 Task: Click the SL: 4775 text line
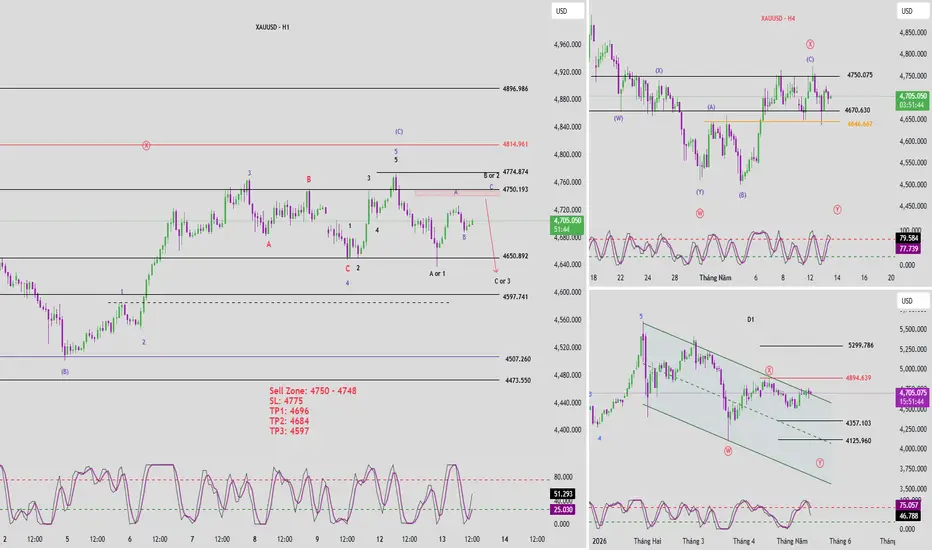point(286,401)
